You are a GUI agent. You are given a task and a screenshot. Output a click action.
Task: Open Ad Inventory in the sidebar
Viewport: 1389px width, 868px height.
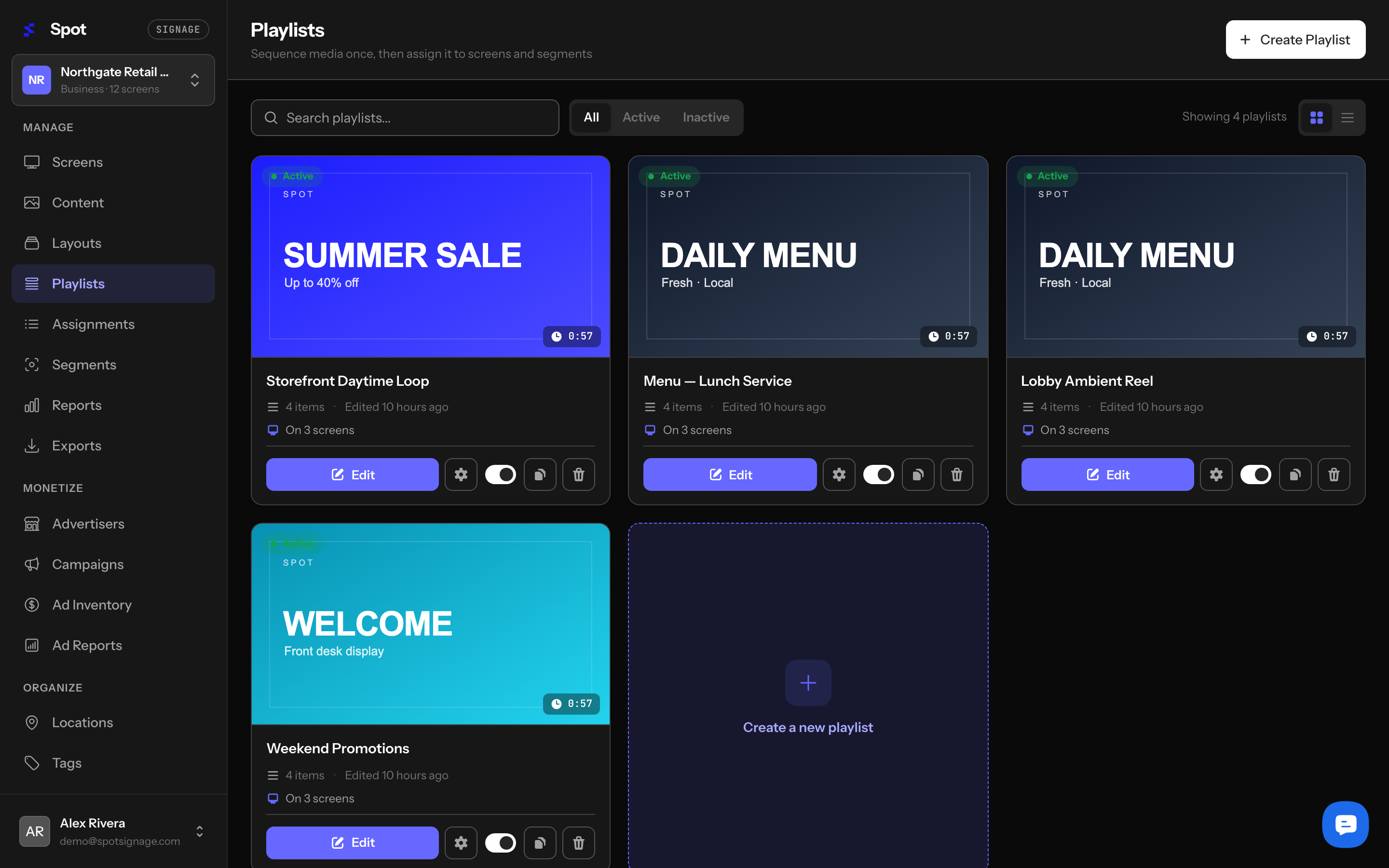pos(113,605)
